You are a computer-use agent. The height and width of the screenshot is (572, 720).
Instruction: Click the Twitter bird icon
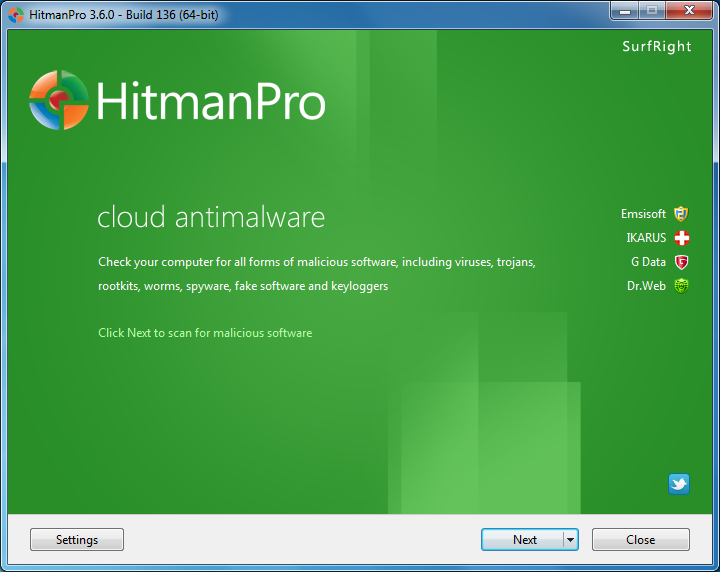point(679,484)
